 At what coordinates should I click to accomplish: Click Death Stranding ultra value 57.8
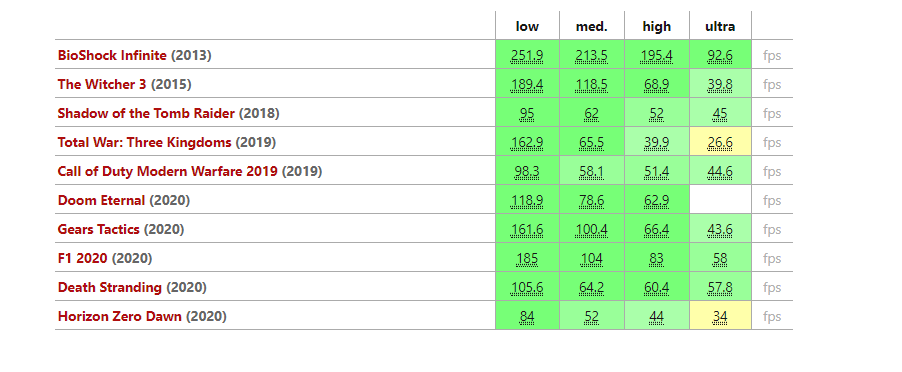[x=720, y=287]
